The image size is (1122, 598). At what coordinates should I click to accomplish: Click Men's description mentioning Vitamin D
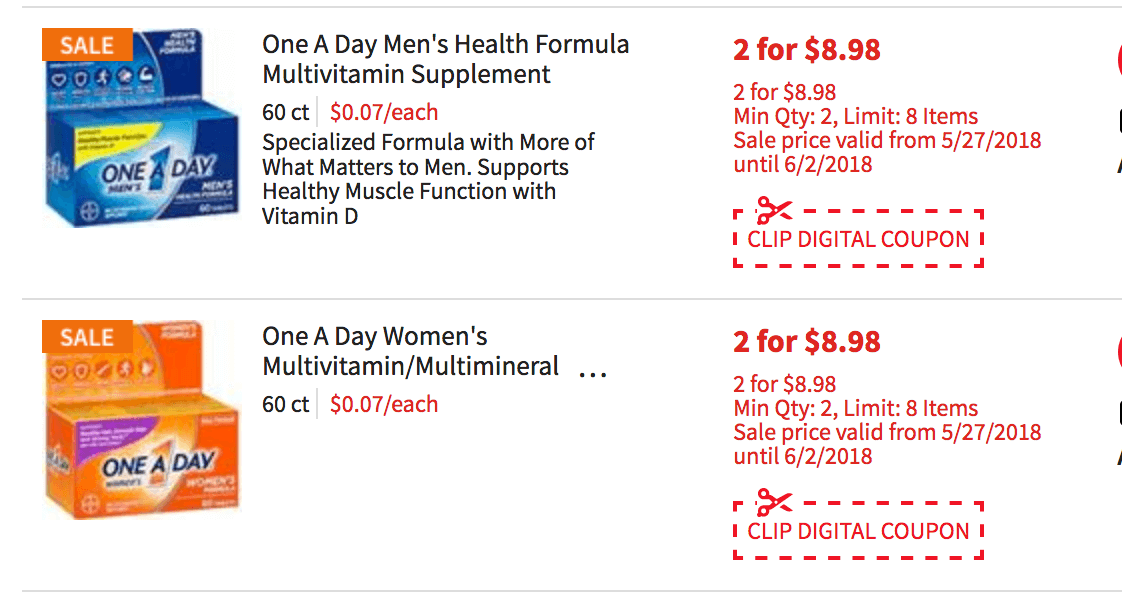[x=428, y=179]
